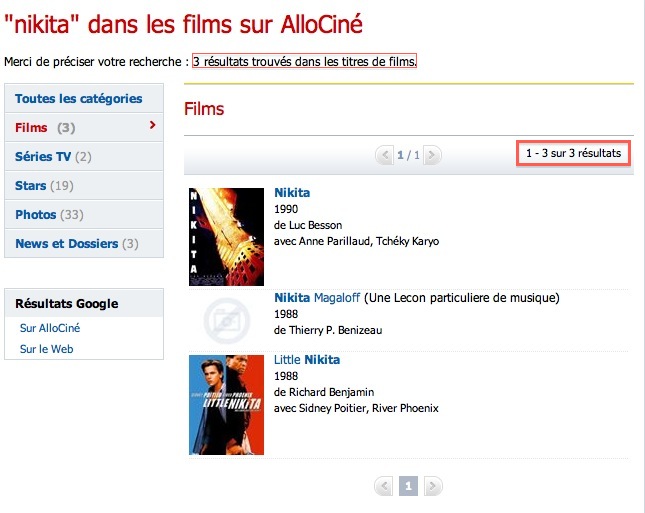Show the Photos results category
Screen dimensions: 645x513
(36, 215)
